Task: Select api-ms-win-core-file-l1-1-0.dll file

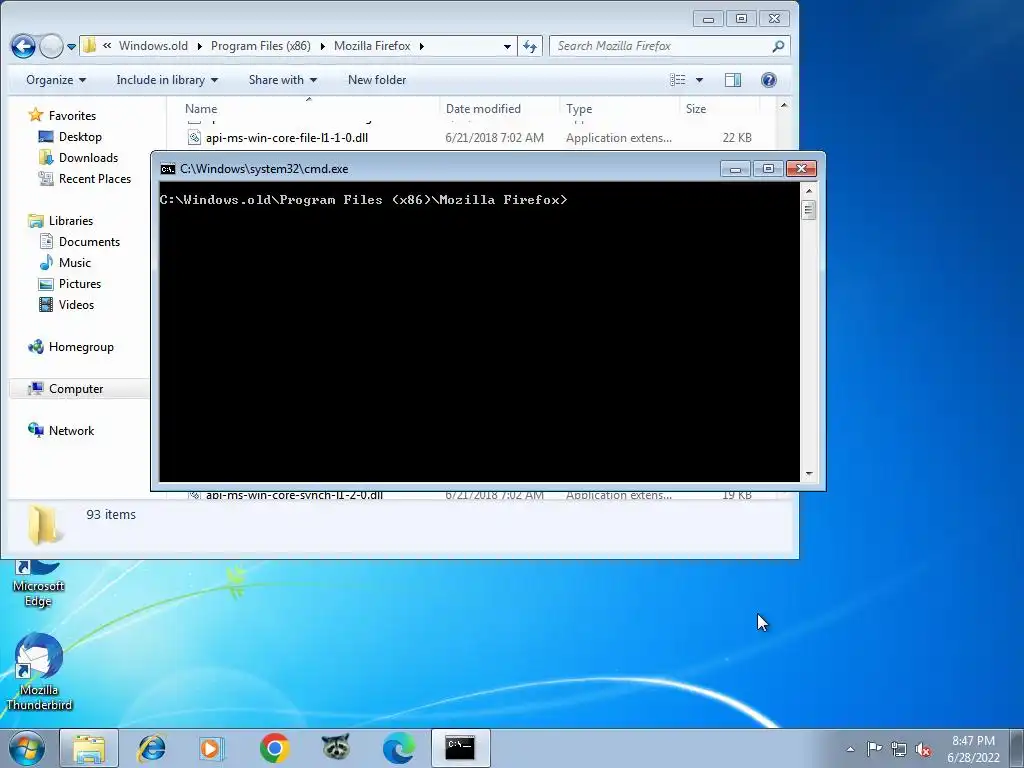Action: click(287, 138)
